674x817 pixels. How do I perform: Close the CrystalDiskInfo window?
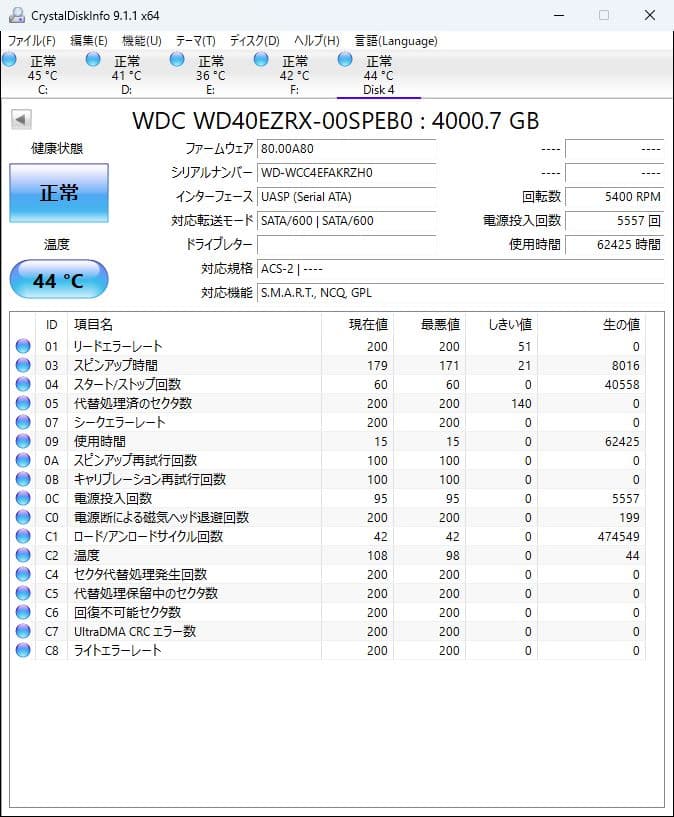pos(650,15)
